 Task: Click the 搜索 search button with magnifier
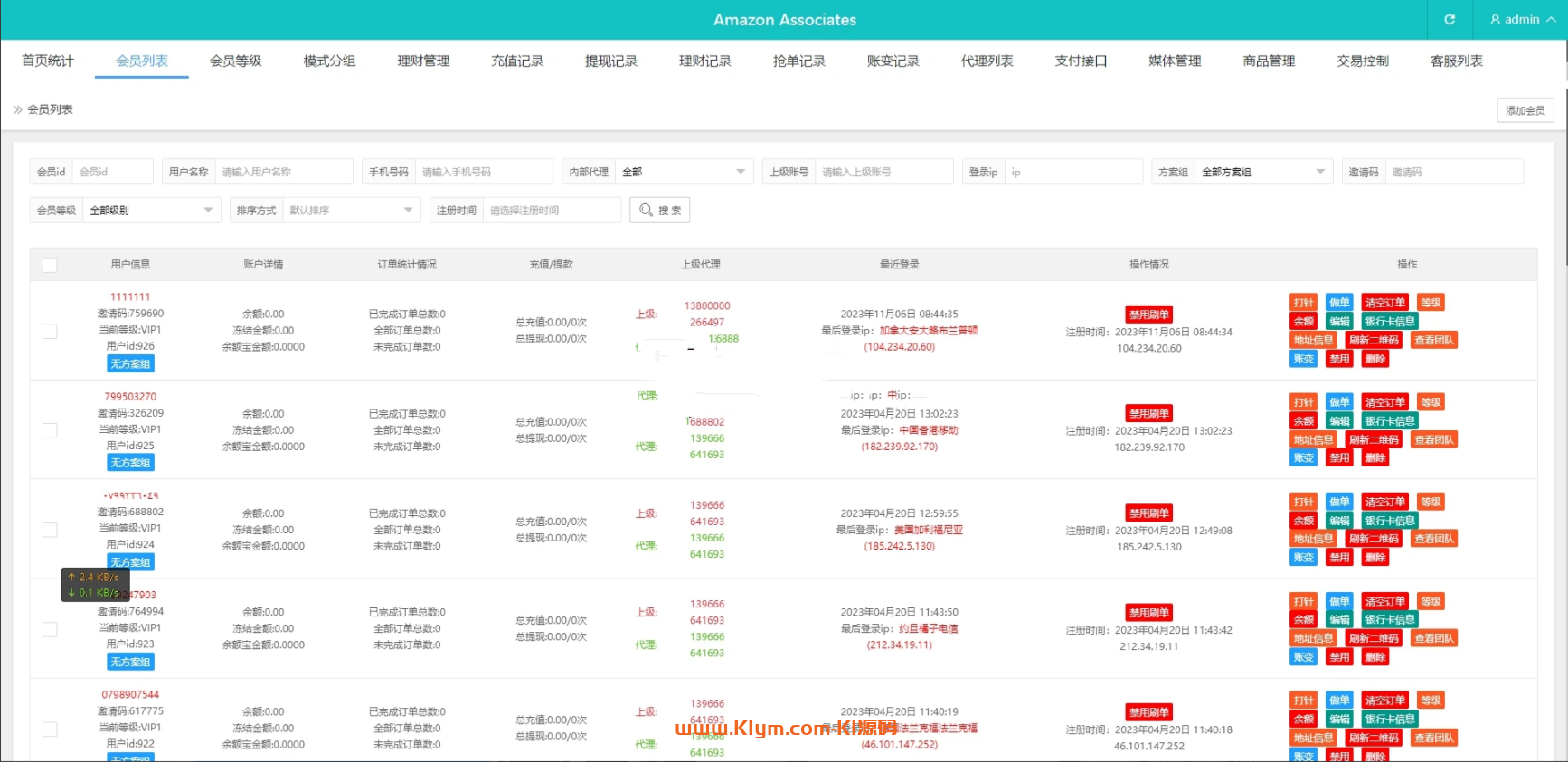tap(660, 210)
